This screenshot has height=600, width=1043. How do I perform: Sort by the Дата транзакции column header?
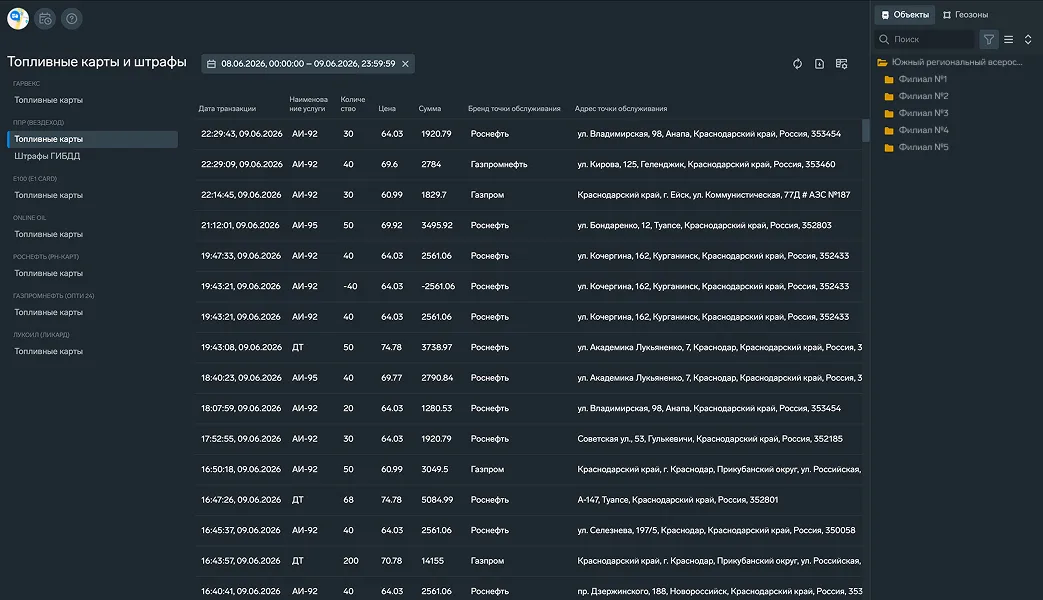point(227,108)
